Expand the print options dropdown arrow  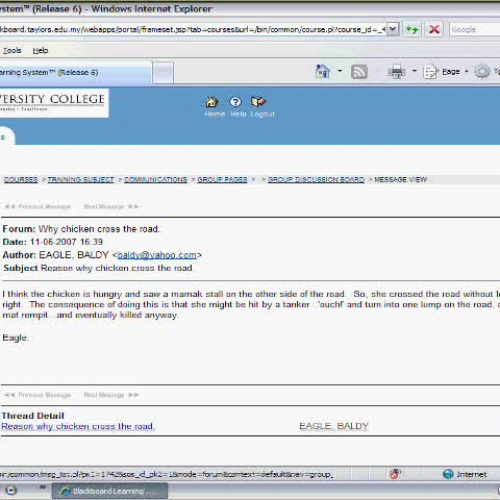tap(414, 71)
